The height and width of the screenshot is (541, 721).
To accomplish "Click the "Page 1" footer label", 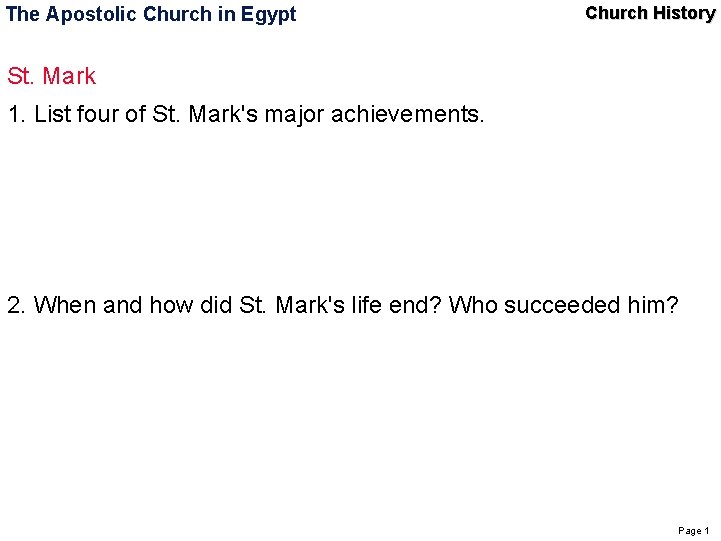I will click(x=693, y=531).
